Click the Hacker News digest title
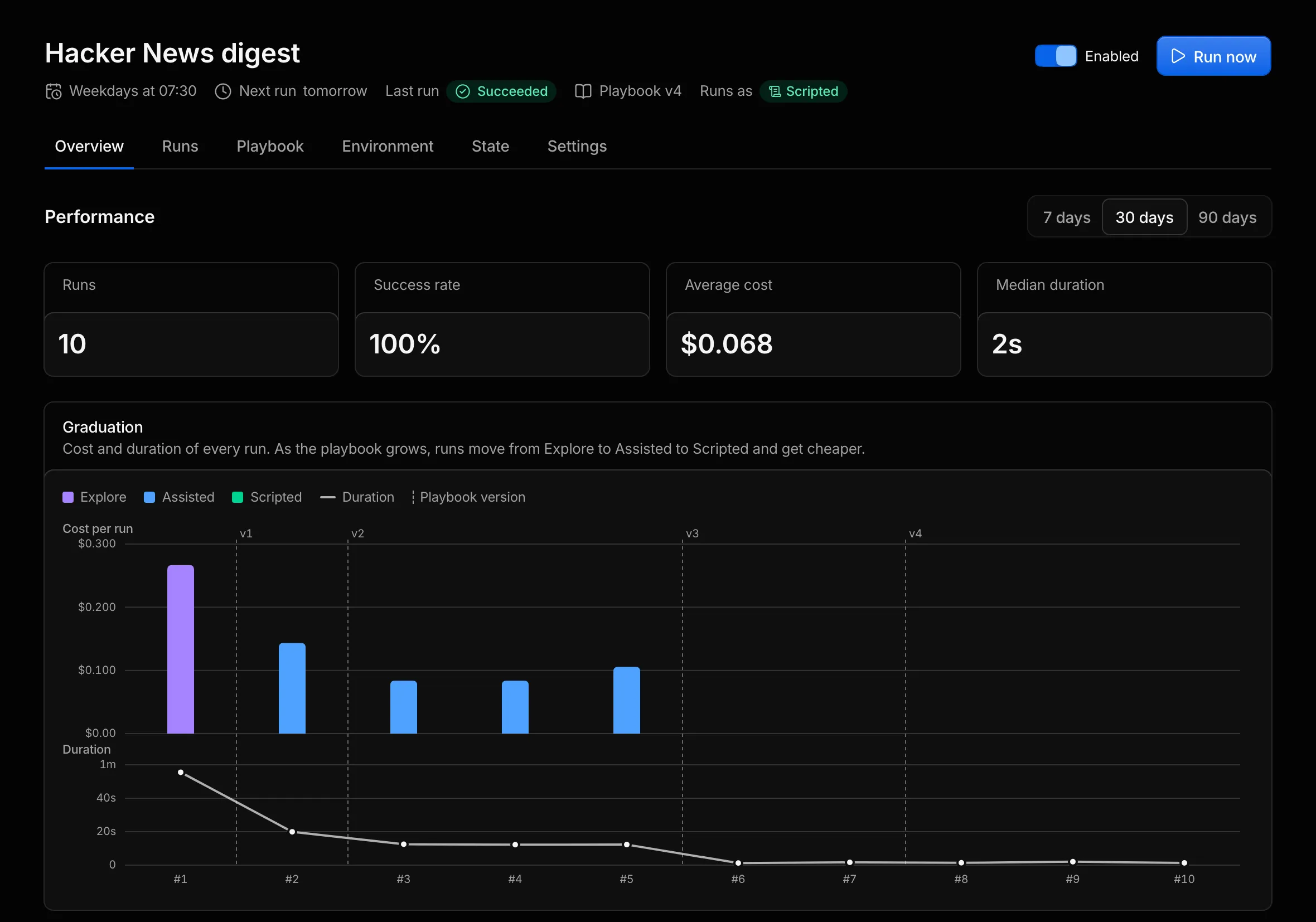 point(172,54)
